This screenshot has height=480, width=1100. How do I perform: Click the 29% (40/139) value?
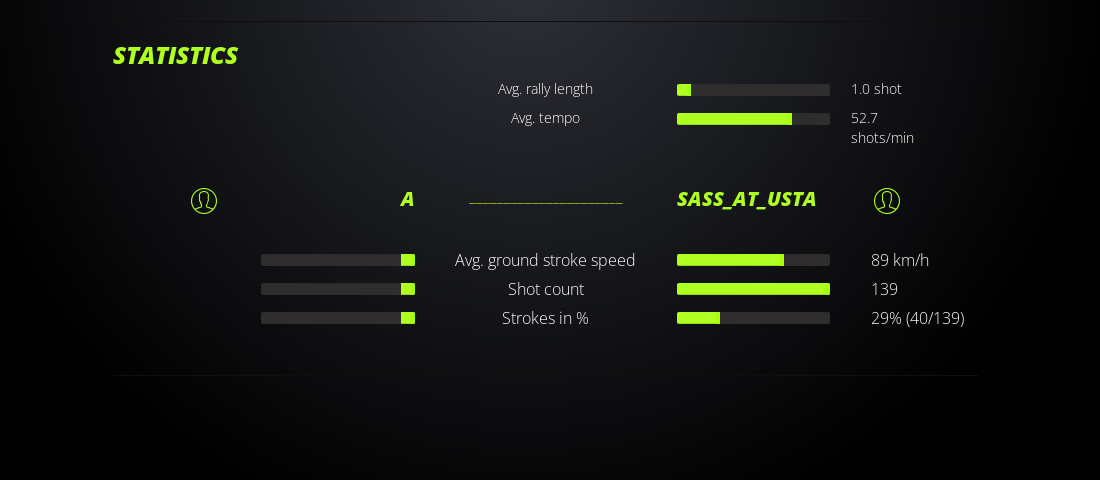point(917,318)
